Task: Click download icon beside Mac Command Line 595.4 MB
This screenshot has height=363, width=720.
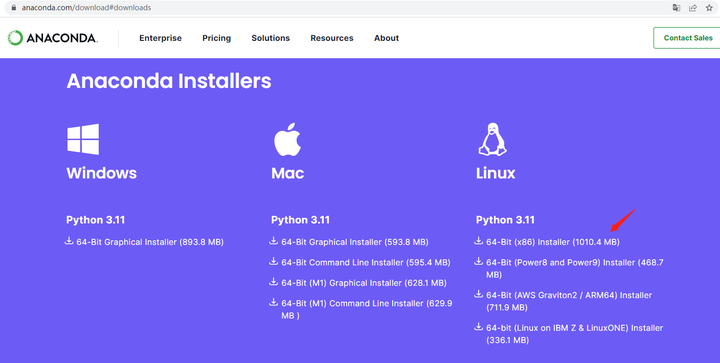Action: pos(273,261)
